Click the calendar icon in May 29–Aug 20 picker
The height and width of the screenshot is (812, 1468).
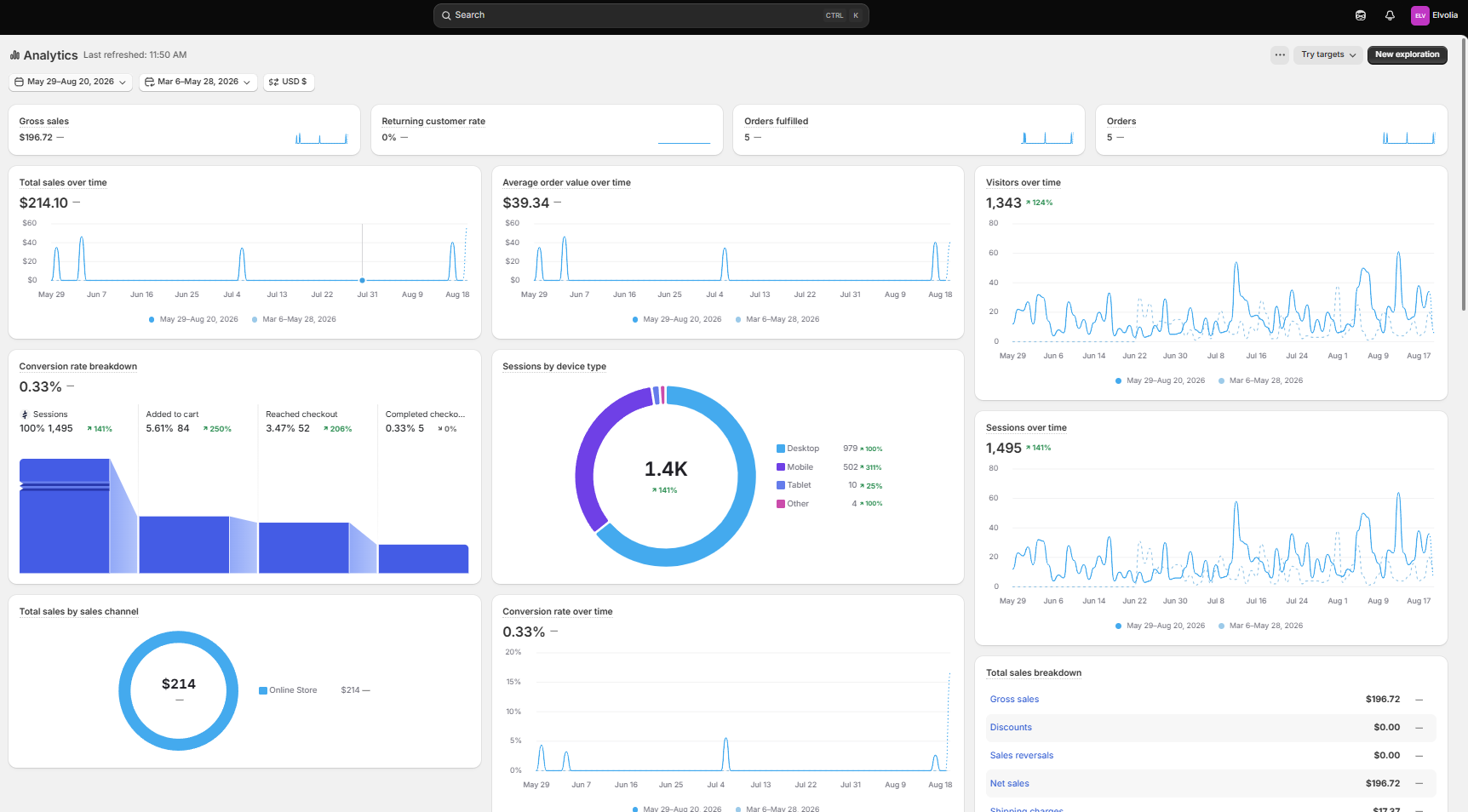click(19, 82)
